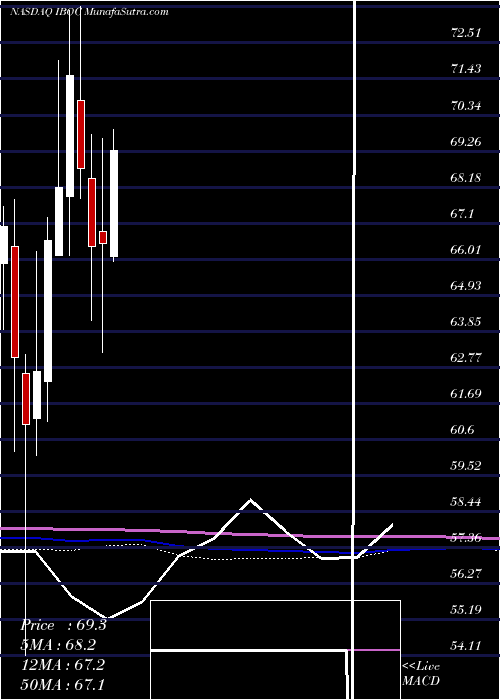Click the 66.01 axis value
The image size is (500, 700).
tap(466, 250)
